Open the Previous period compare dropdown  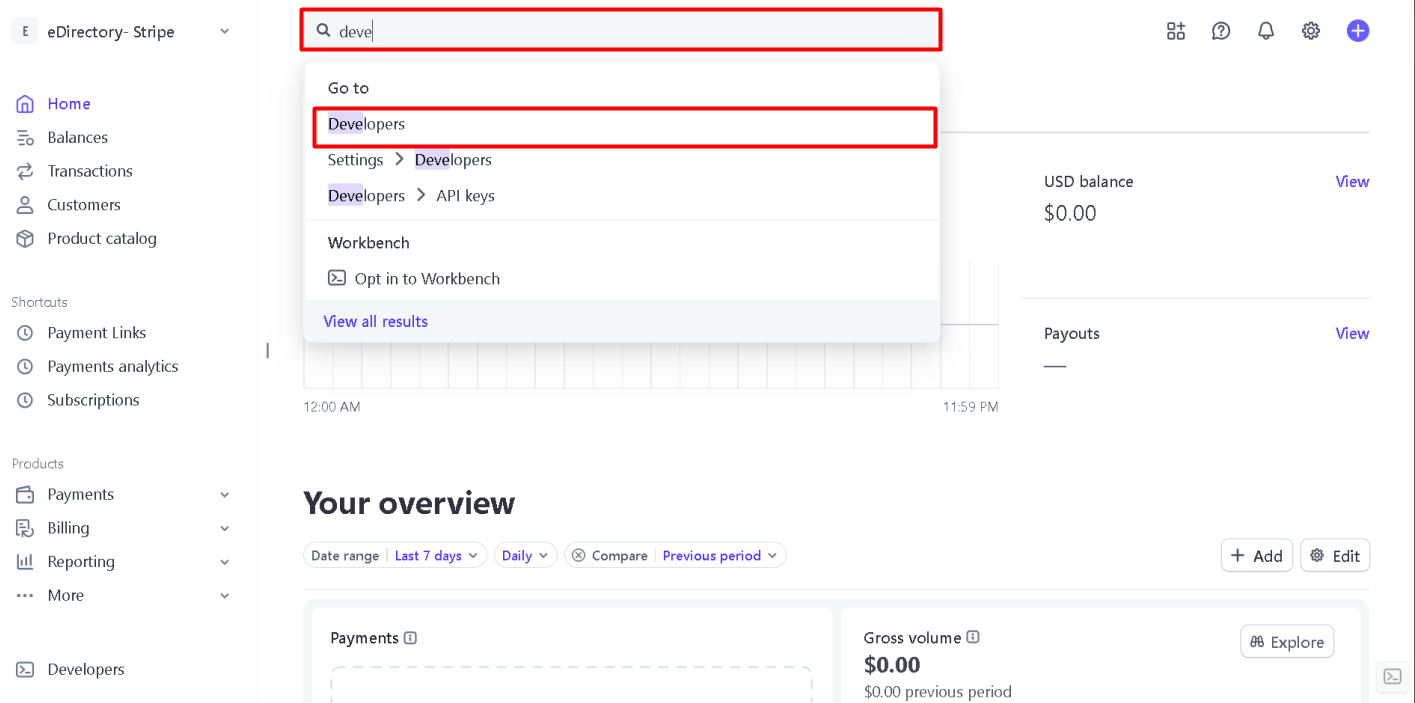pos(720,555)
